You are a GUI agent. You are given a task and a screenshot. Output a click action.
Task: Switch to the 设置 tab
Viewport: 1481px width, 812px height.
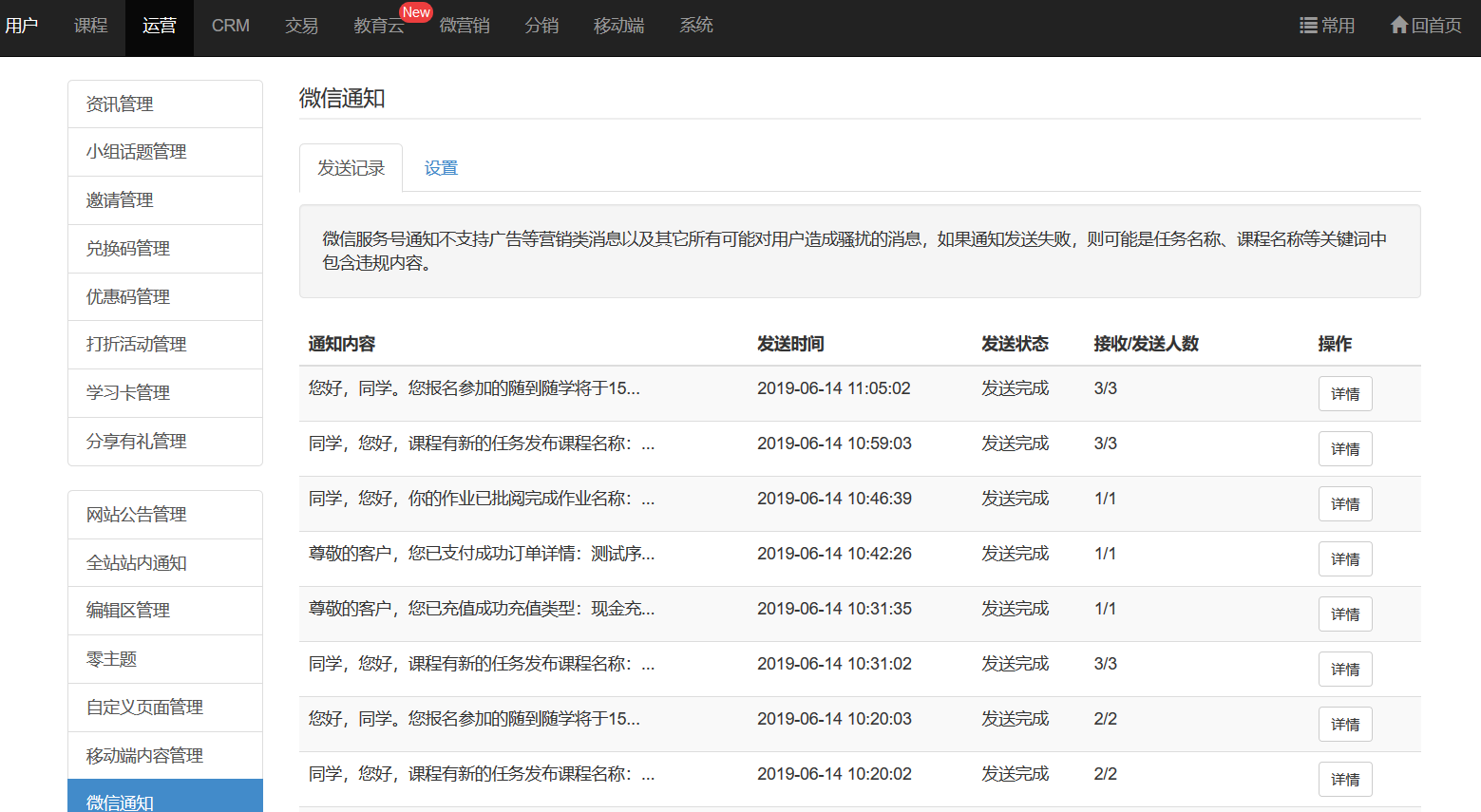coord(441,168)
